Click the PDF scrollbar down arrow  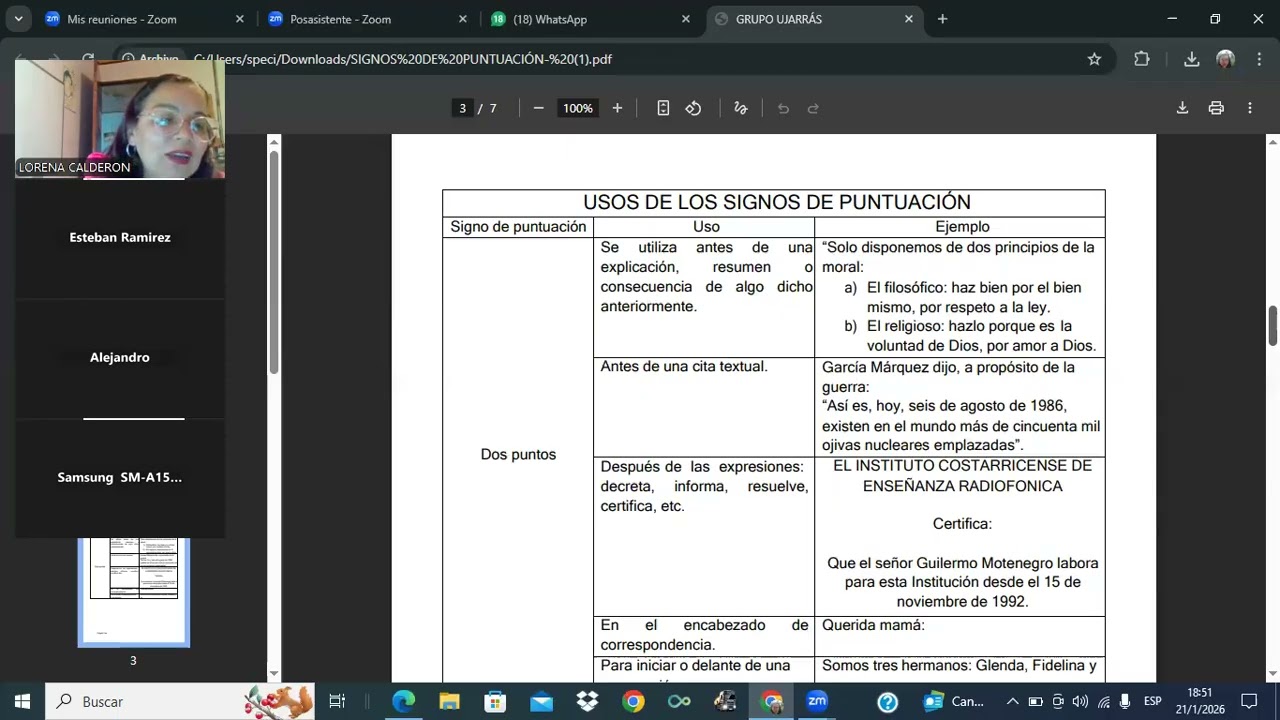click(x=1273, y=674)
